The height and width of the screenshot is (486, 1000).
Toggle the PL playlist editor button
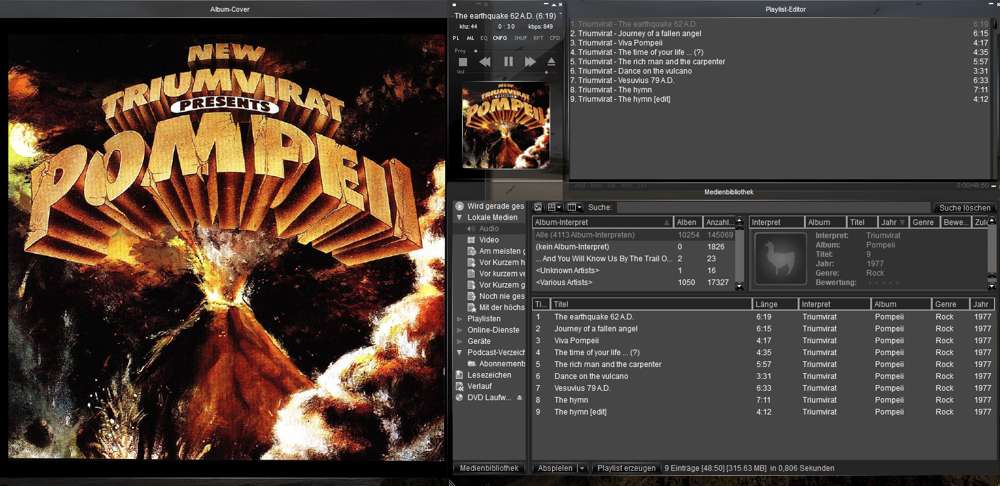coord(457,37)
